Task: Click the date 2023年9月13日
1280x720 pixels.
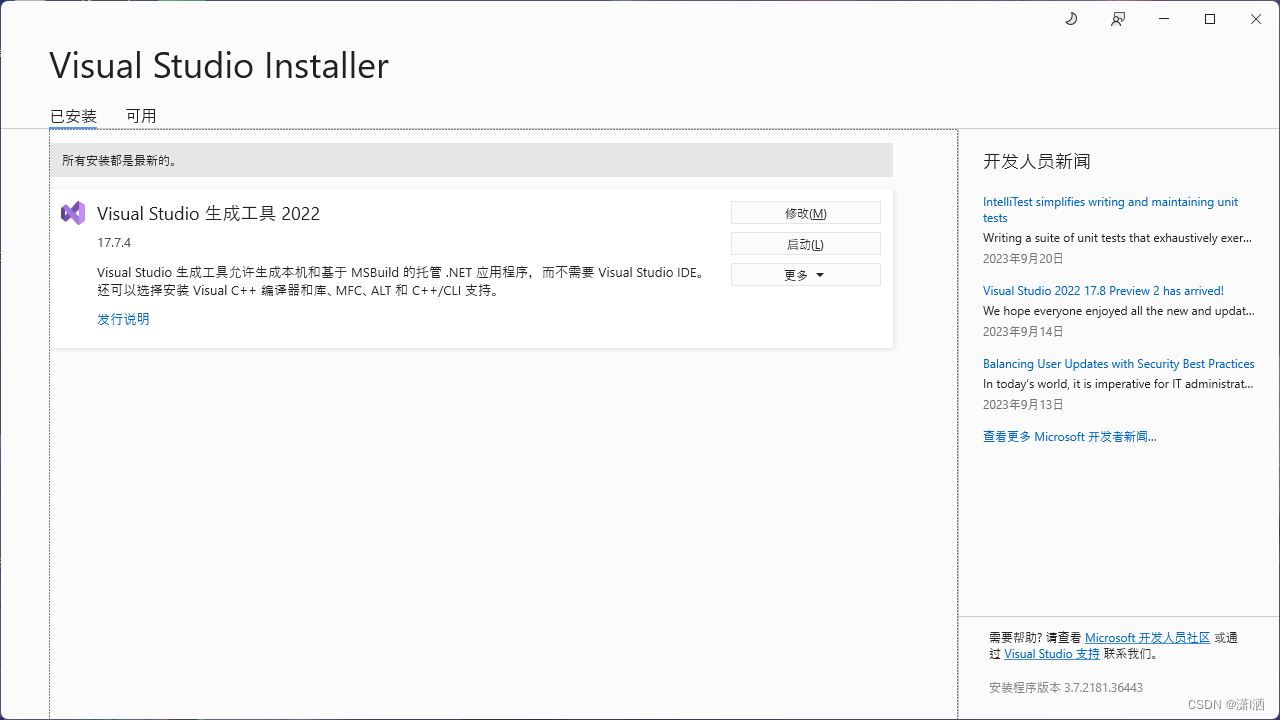Action: coord(1023,405)
